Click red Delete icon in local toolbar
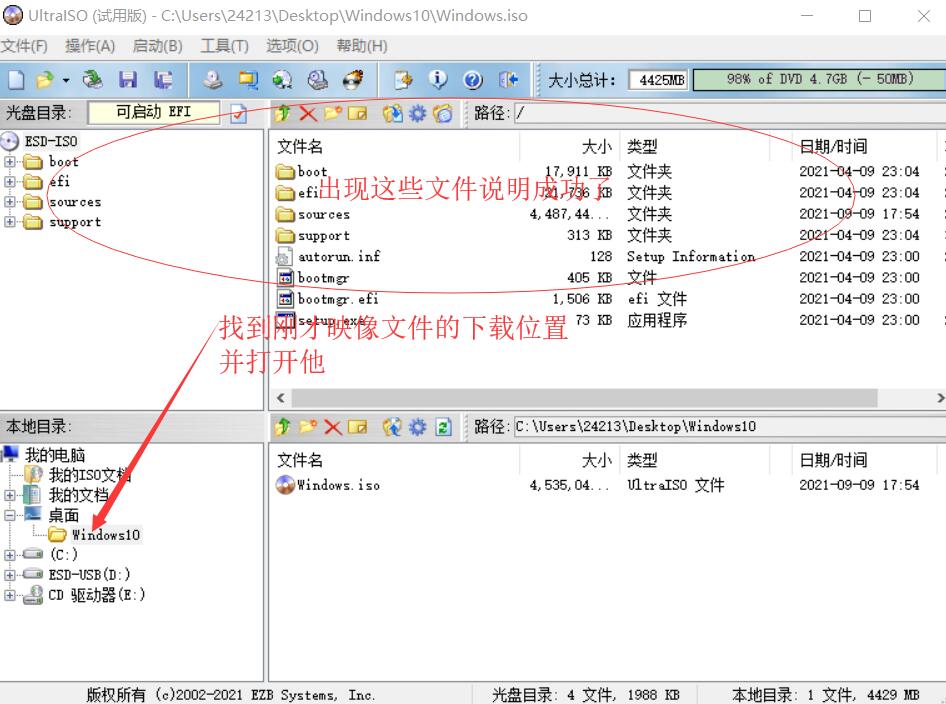This screenshot has height=704, width=946. [x=332, y=427]
